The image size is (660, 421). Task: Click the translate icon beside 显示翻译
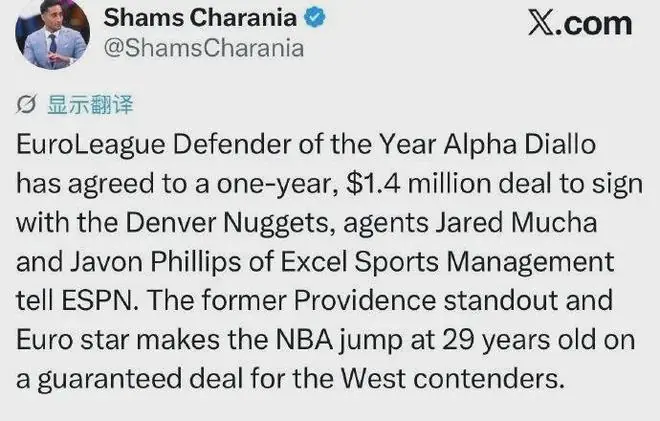point(26,104)
